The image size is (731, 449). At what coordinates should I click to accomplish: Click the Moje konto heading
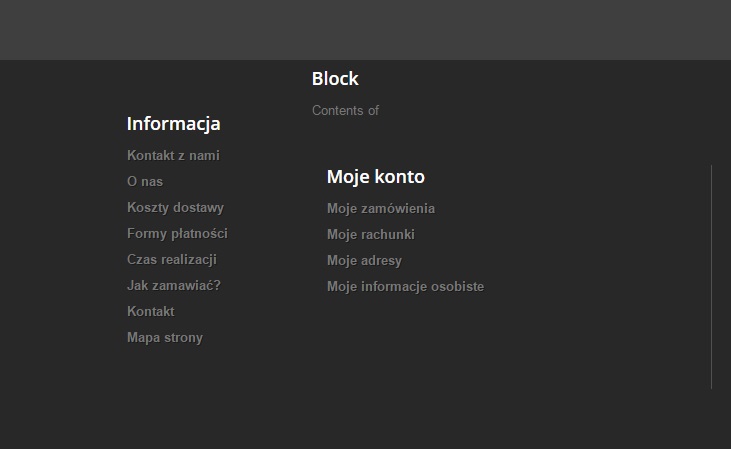pyautogui.click(x=376, y=177)
